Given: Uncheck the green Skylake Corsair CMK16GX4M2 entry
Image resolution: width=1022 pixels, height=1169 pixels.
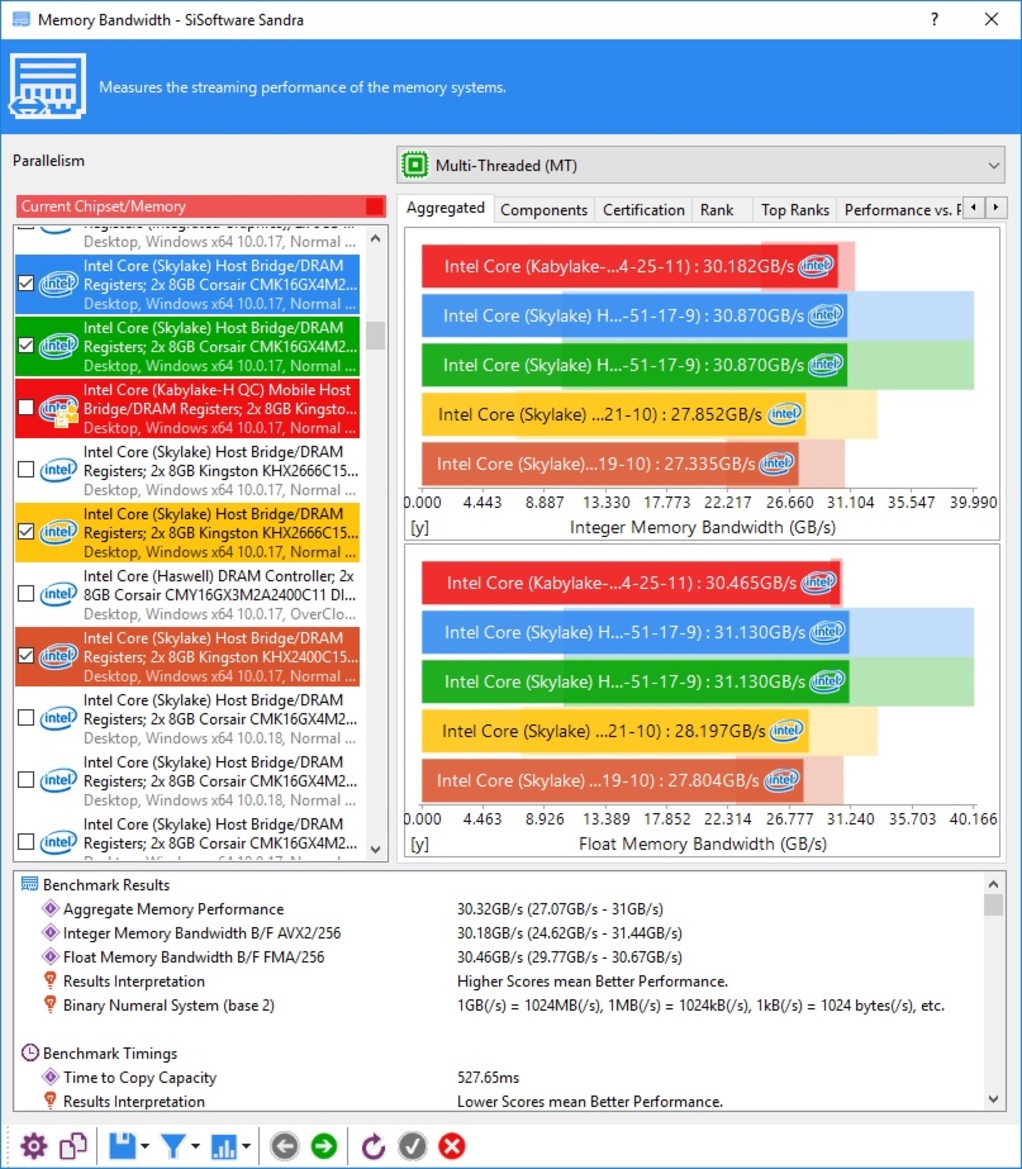Looking at the screenshot, I should pos(26,345).
